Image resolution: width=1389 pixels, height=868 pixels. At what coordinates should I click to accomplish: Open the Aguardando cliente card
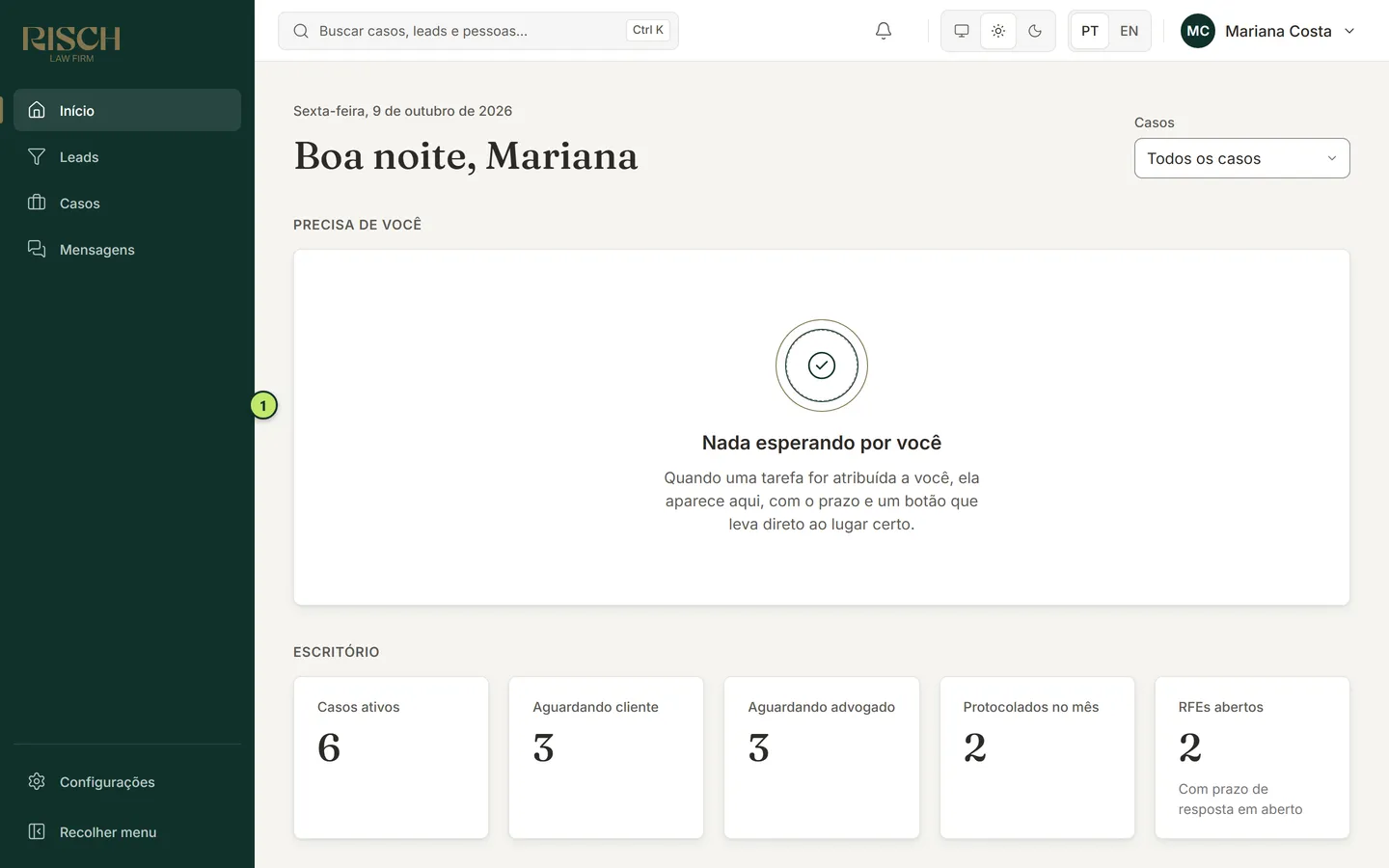(606, 758)
